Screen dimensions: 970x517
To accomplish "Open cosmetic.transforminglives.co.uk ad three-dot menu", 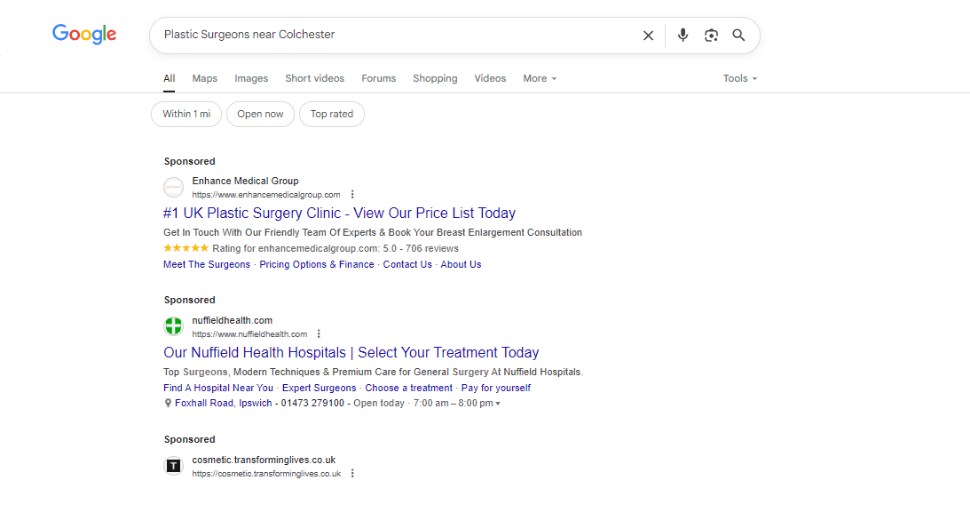I will click(352, 474).
